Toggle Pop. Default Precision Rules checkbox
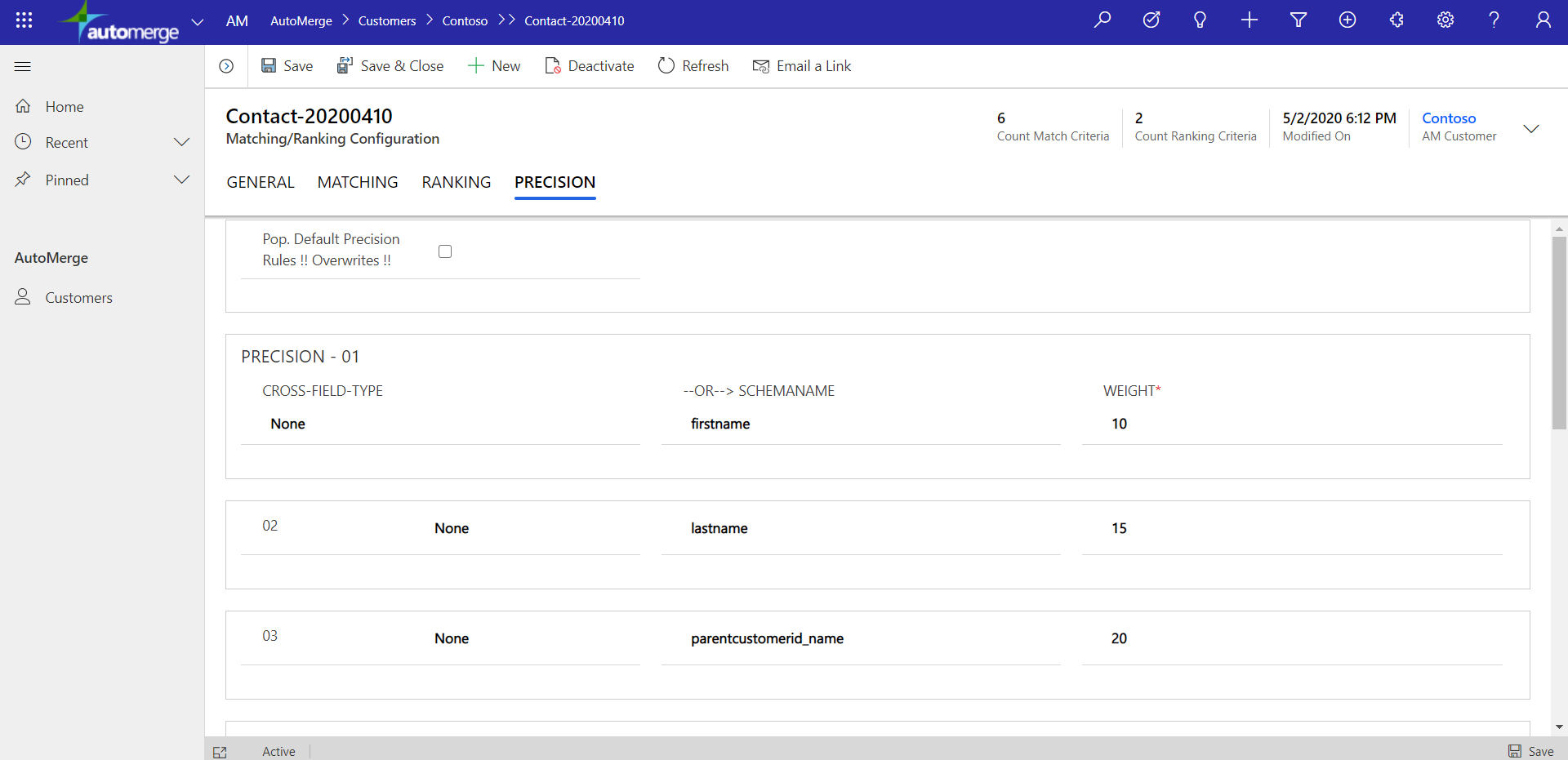Image resolution: width=1568 pixels, height=760 pixels. pos(445,251)
